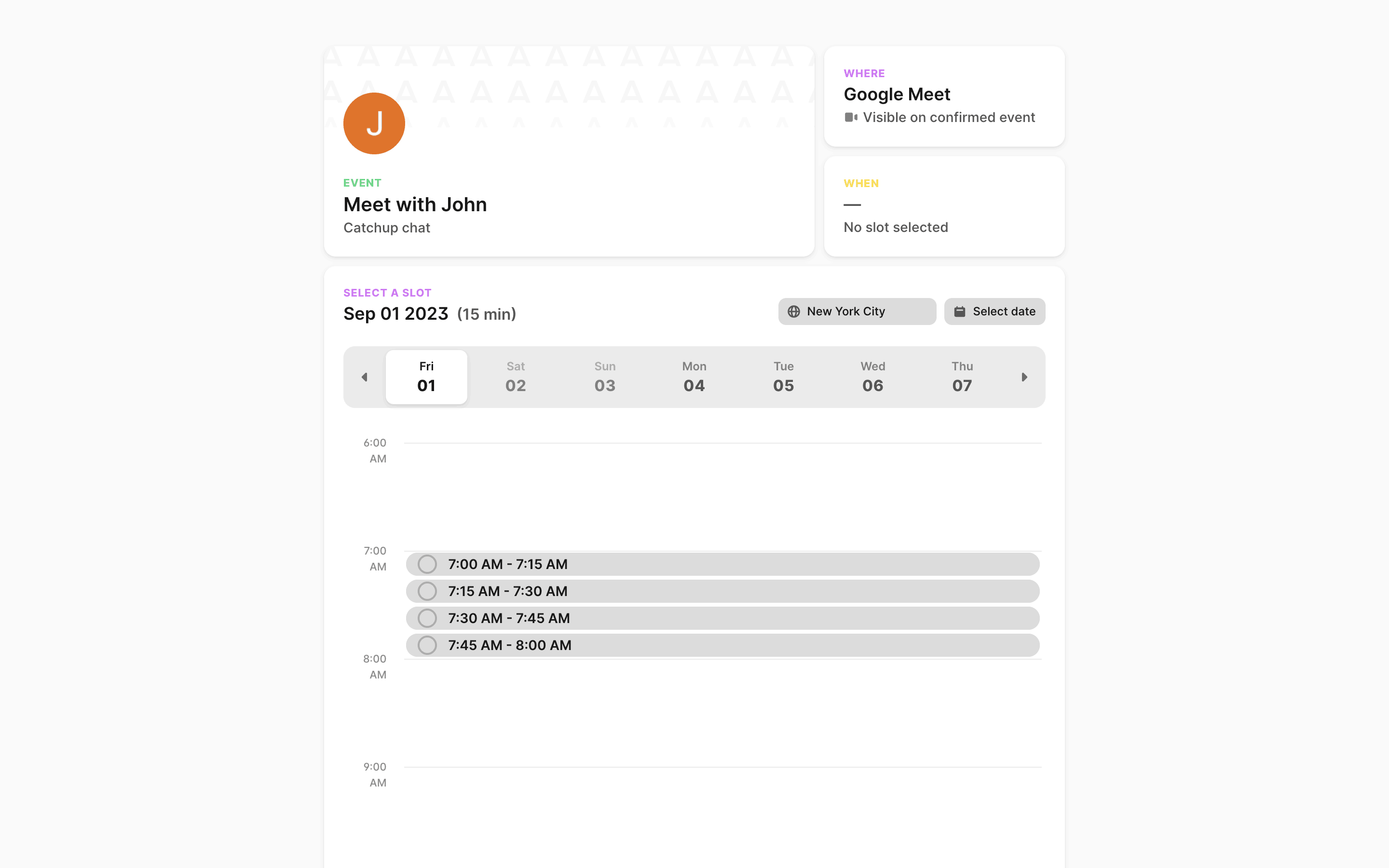The image size is (1389, 868).
Task: Select the 7:45 AM - 8:00 AM slot
Action: (427, 645)
